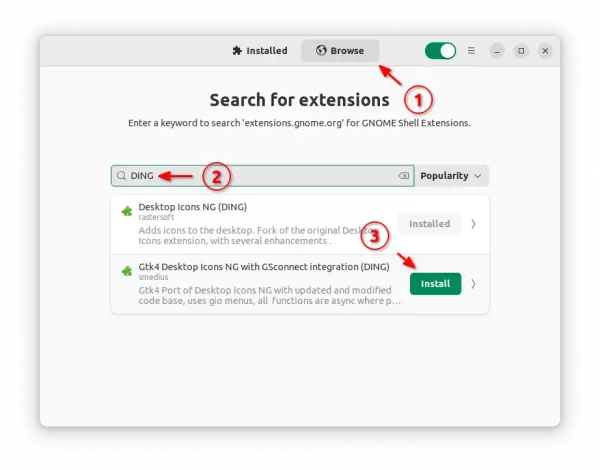Viewport: 600px width, 470px height.
Task: Click the DING search input field
Action: (x=262, y=176)
